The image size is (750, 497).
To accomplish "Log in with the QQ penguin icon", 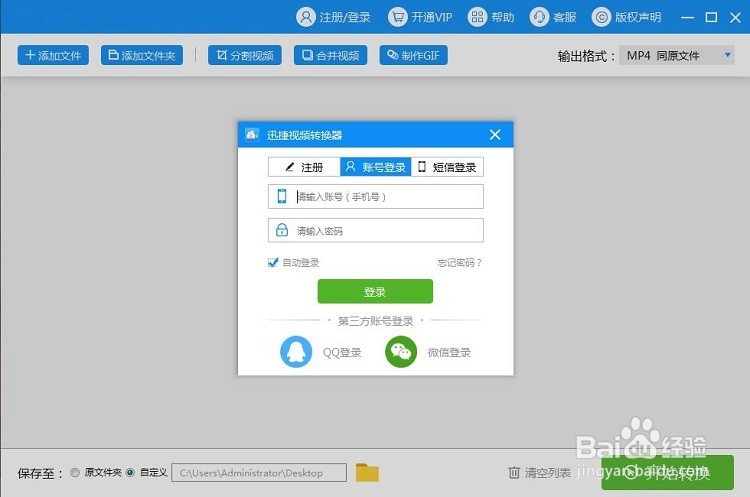I will tap(296, 352).
